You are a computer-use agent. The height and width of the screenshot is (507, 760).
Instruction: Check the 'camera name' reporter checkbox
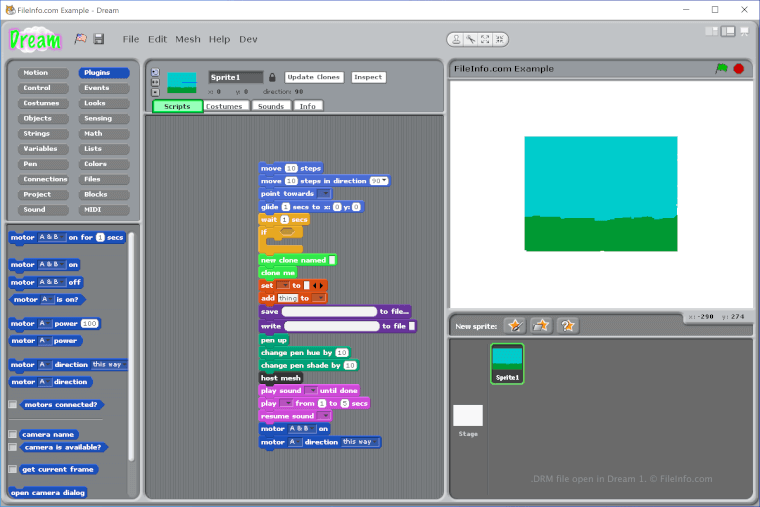tap(12, 435)
